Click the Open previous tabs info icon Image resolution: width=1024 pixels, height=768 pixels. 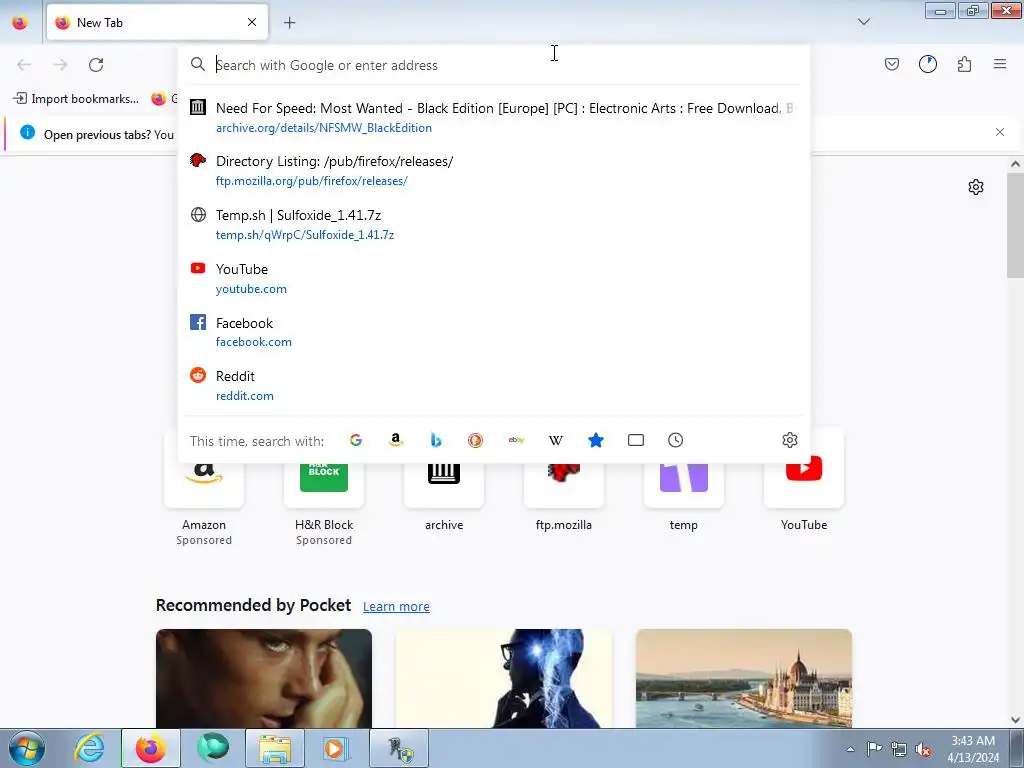click(27, 133)
